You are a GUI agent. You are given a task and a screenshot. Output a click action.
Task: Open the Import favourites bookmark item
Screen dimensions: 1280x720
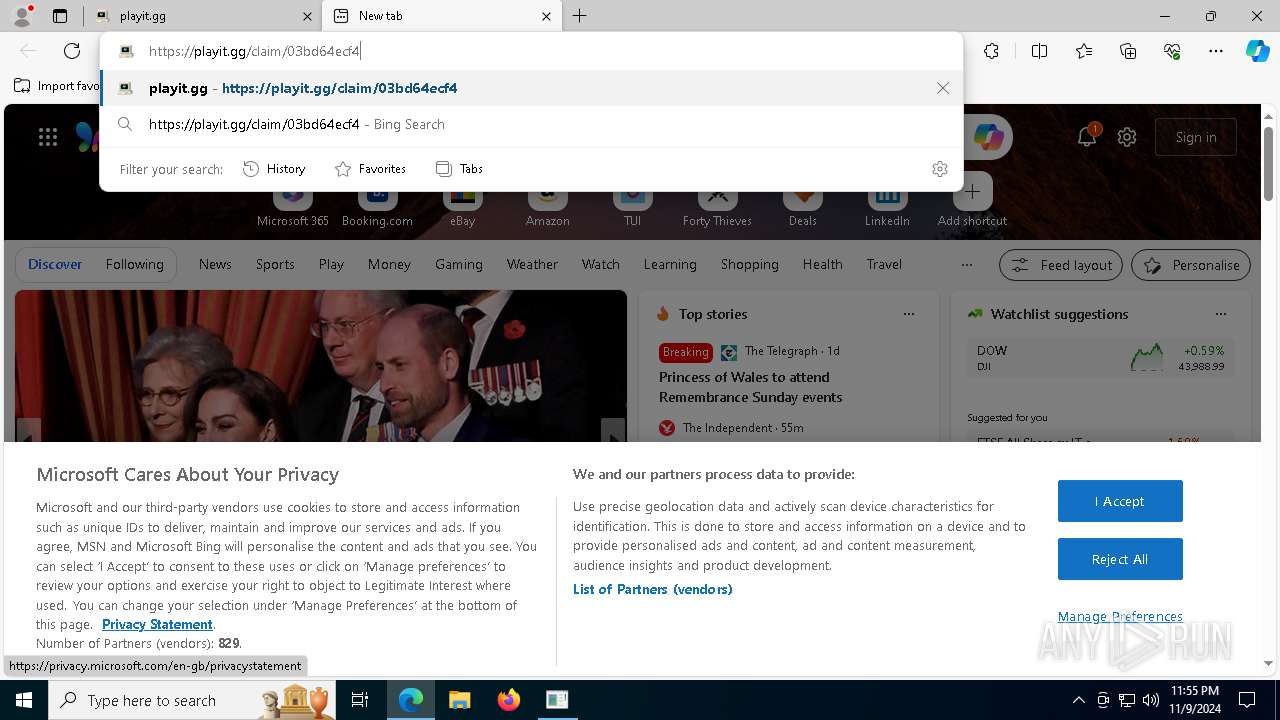click(57, 86)
